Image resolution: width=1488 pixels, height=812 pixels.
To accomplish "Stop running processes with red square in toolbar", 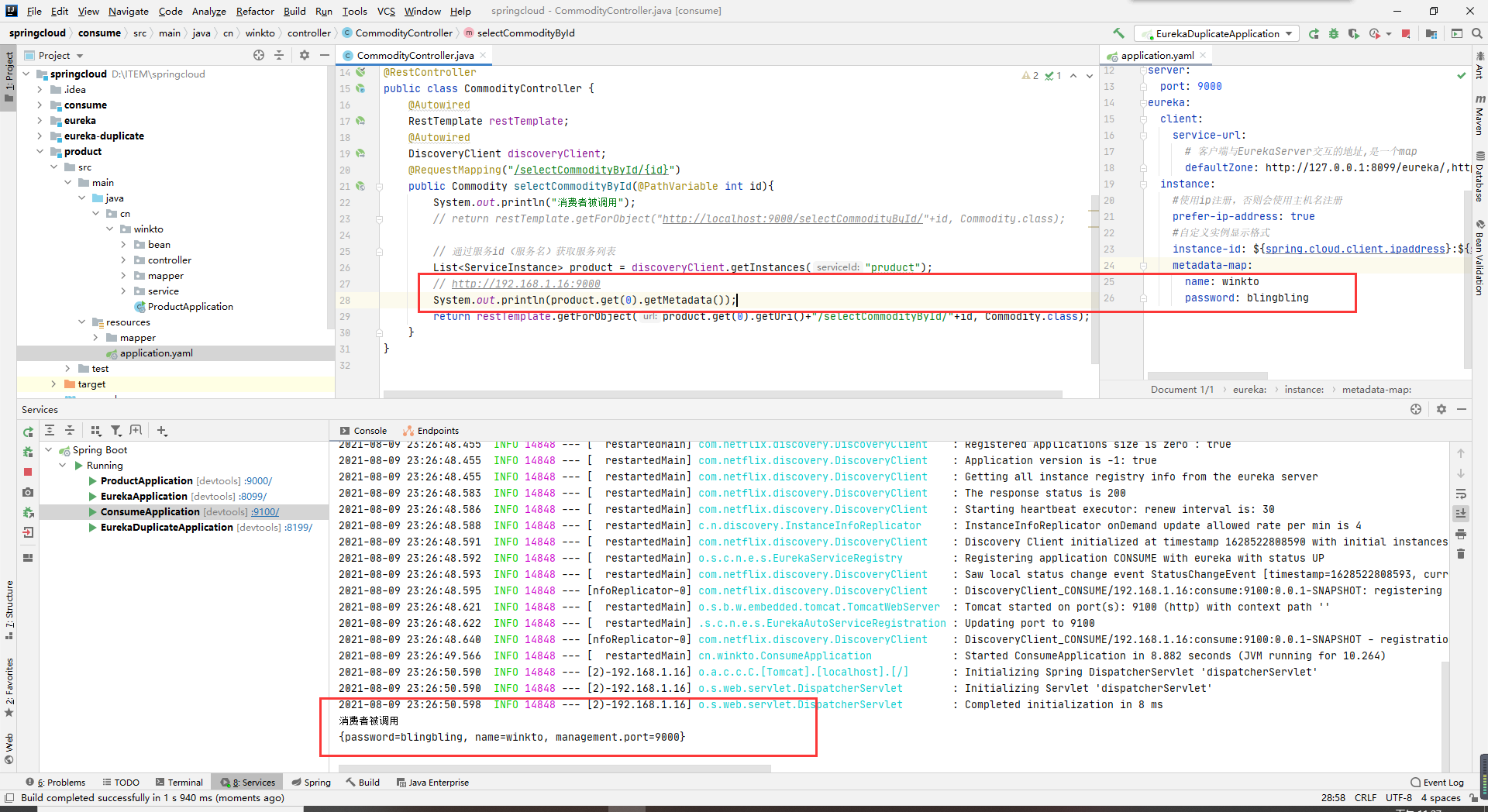I will click(1406, 33).
